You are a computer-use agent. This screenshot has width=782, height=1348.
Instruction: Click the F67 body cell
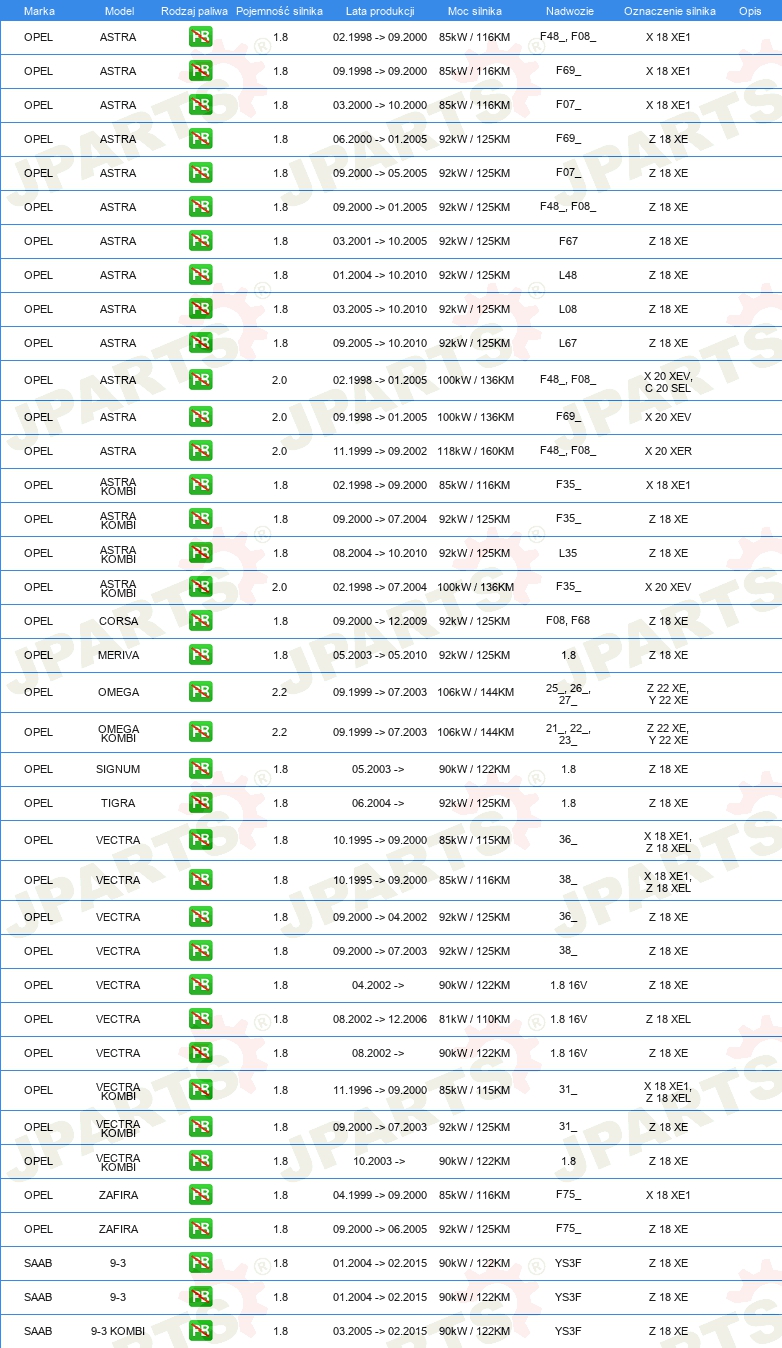click(x=568, y=241)
